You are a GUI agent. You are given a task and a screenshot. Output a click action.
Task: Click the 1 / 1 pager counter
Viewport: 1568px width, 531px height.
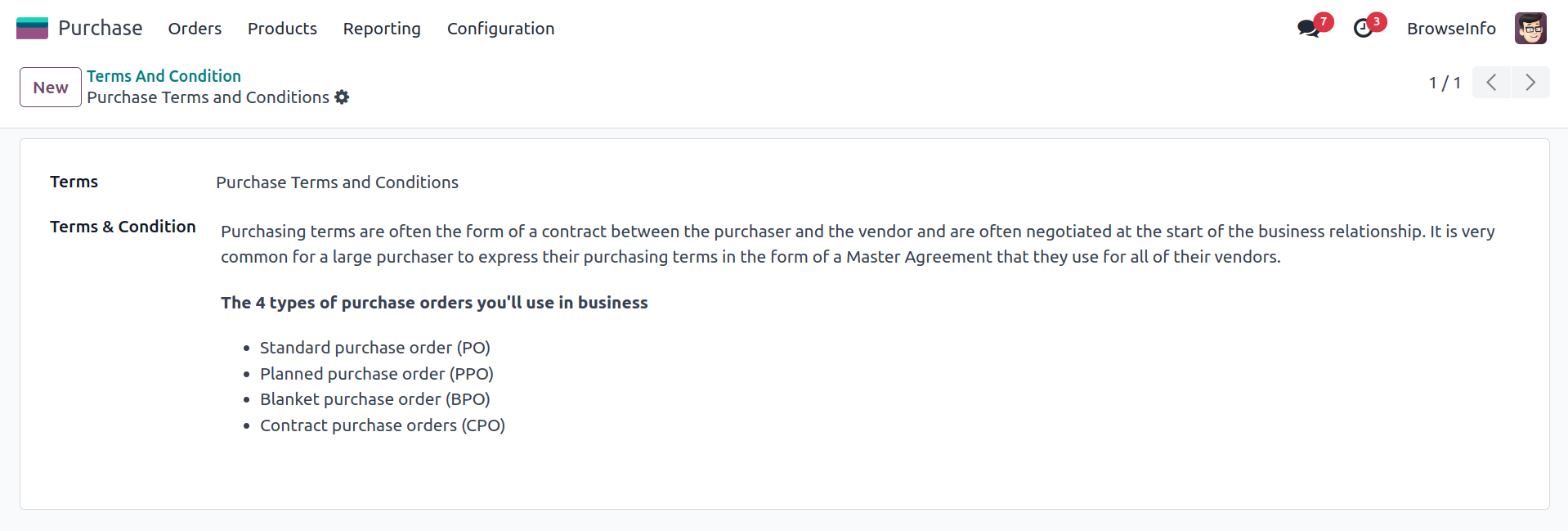(x=1444, y=83)
